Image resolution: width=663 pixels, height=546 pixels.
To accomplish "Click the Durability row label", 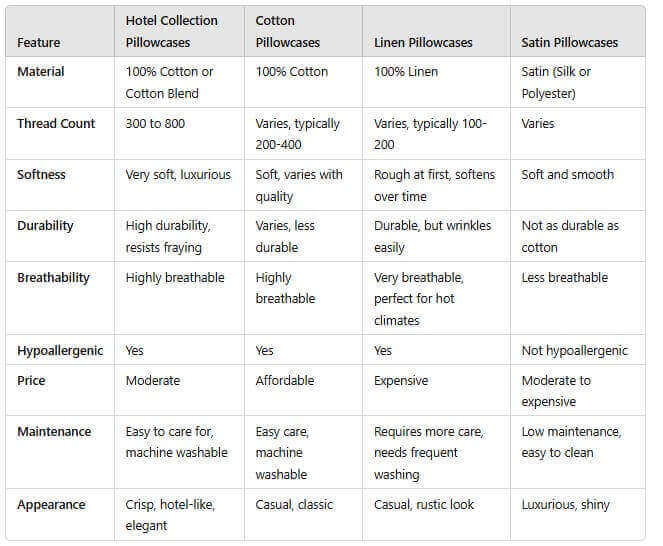I will click(x=45, y=225).
